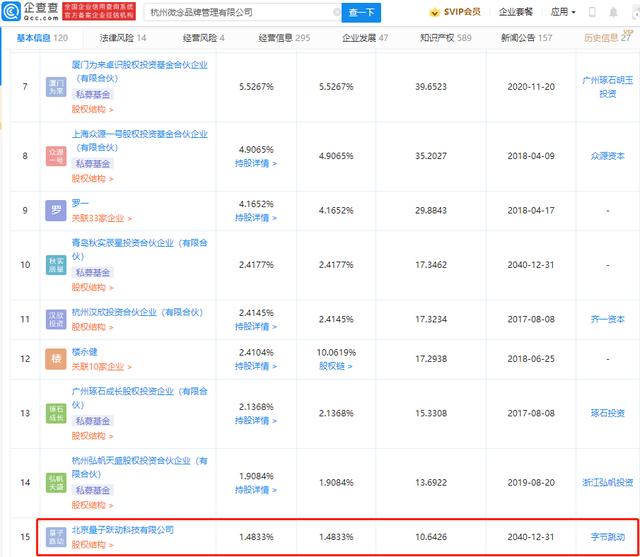Open 众源资本 related link
640x557 pixels.
coord(607,156)
